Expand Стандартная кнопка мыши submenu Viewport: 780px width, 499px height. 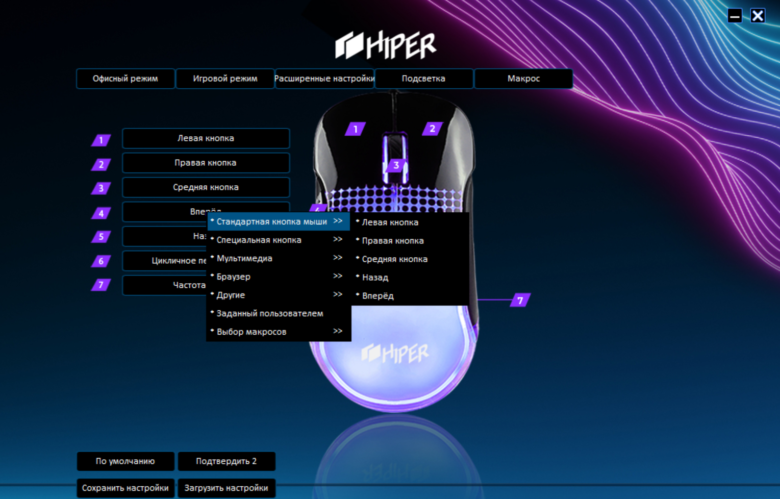(x=279, y=221)
